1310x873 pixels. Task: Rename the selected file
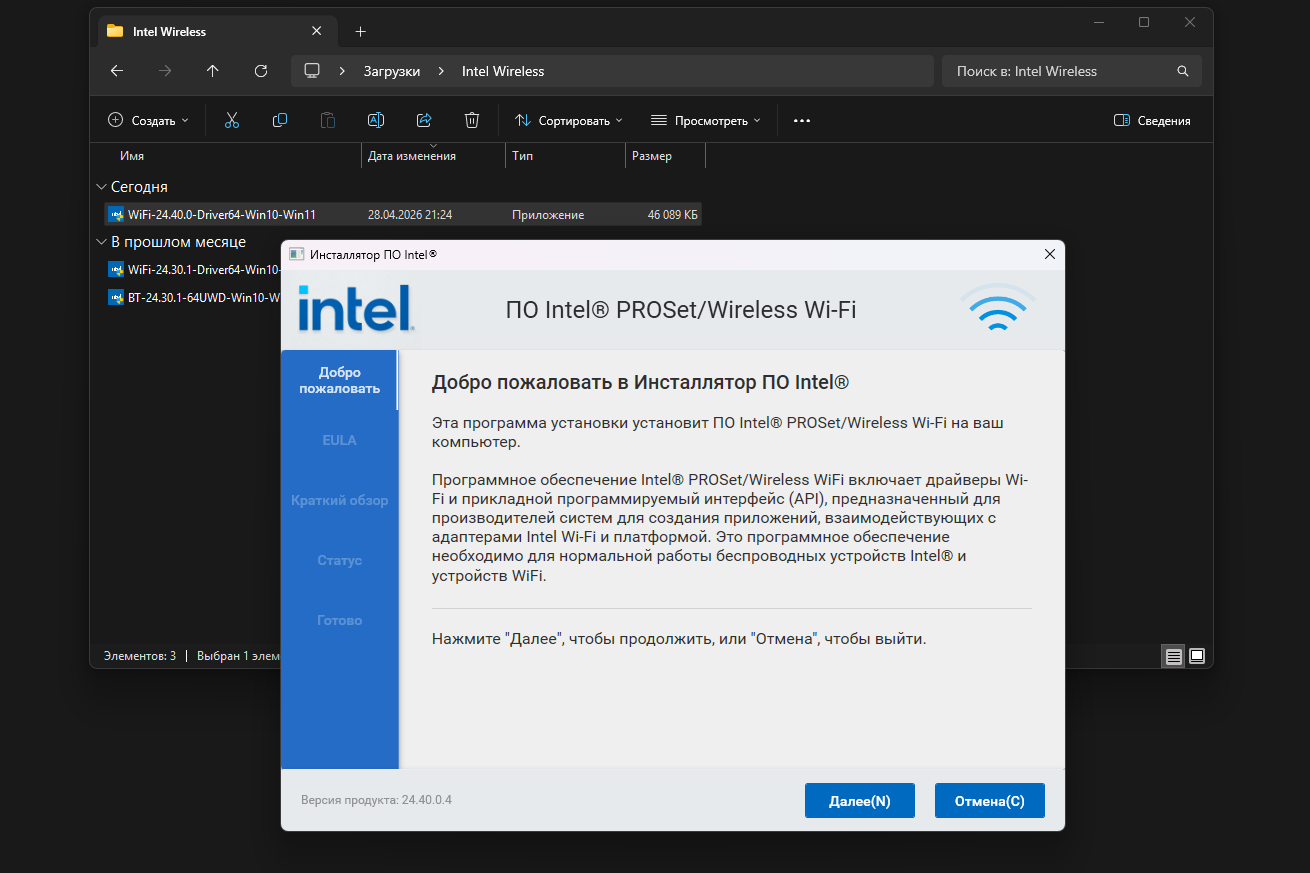click(376, 119)
